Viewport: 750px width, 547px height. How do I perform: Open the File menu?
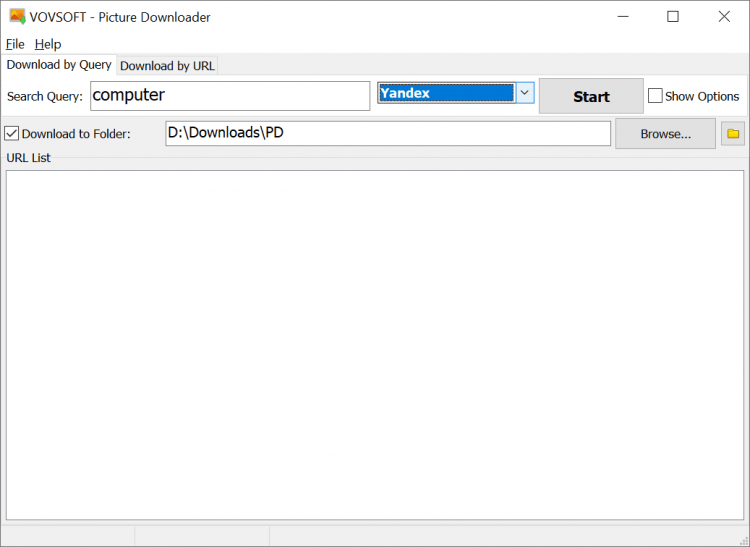pyautogui.click(x=15, y=44)
